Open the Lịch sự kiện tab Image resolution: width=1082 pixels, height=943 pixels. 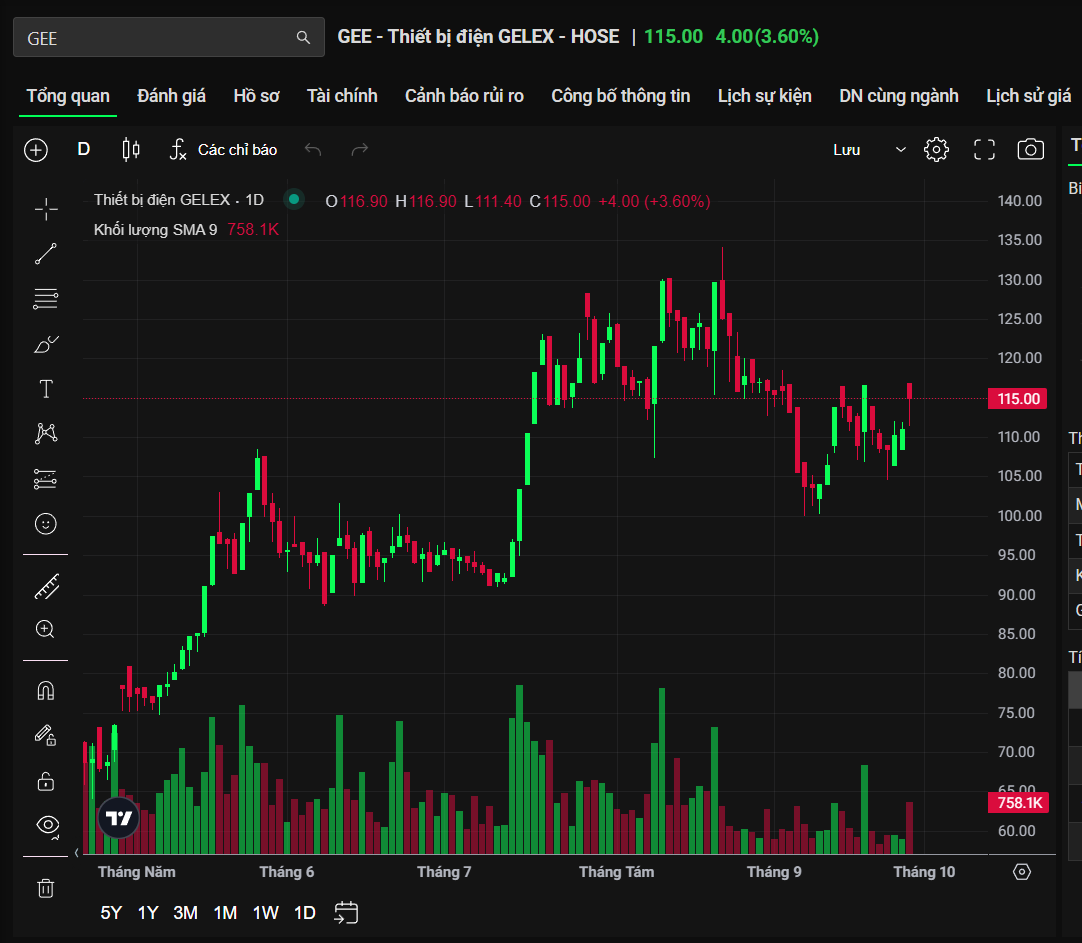click(x=765, y=96)
